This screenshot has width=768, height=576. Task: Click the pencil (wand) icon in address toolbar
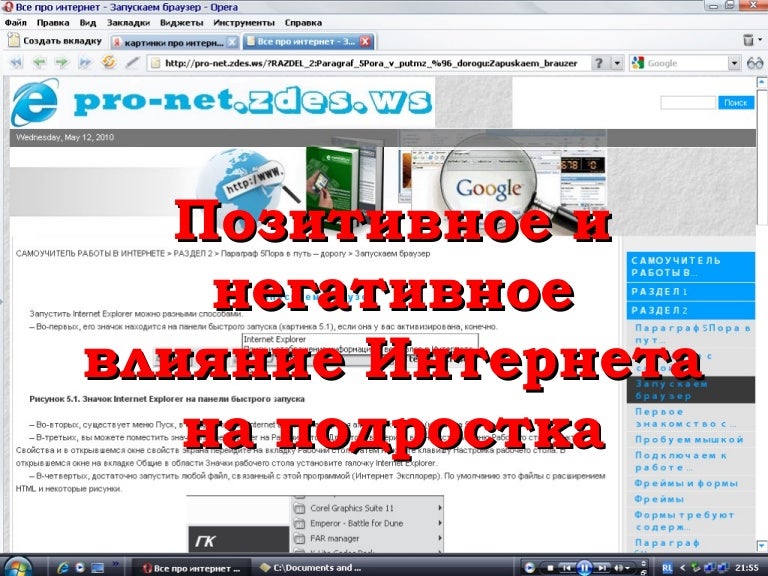pyautogui.click(x=132, y=63)
